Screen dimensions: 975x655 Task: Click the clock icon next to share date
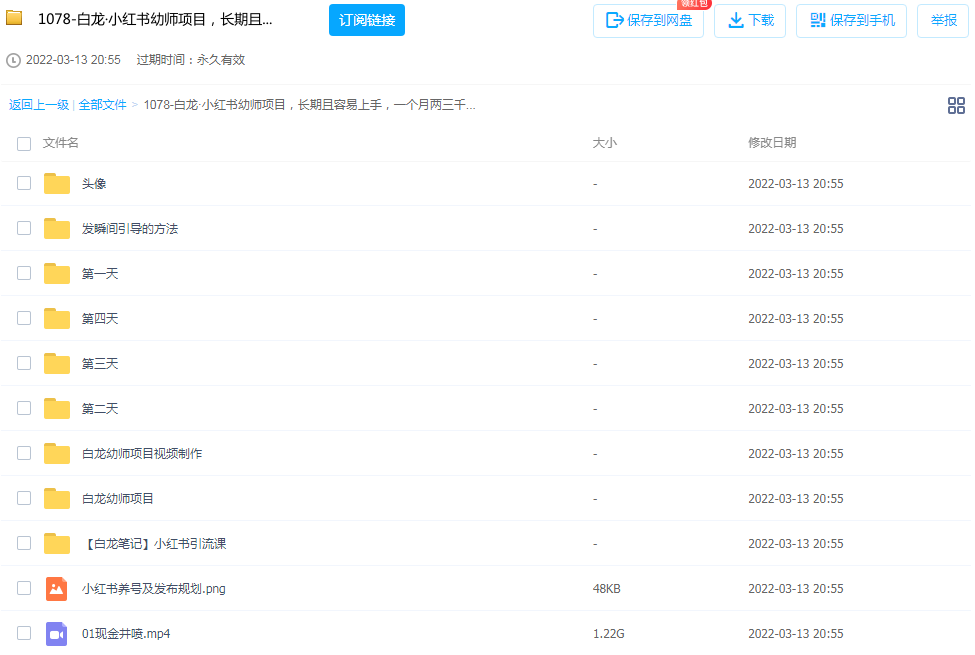13,60
